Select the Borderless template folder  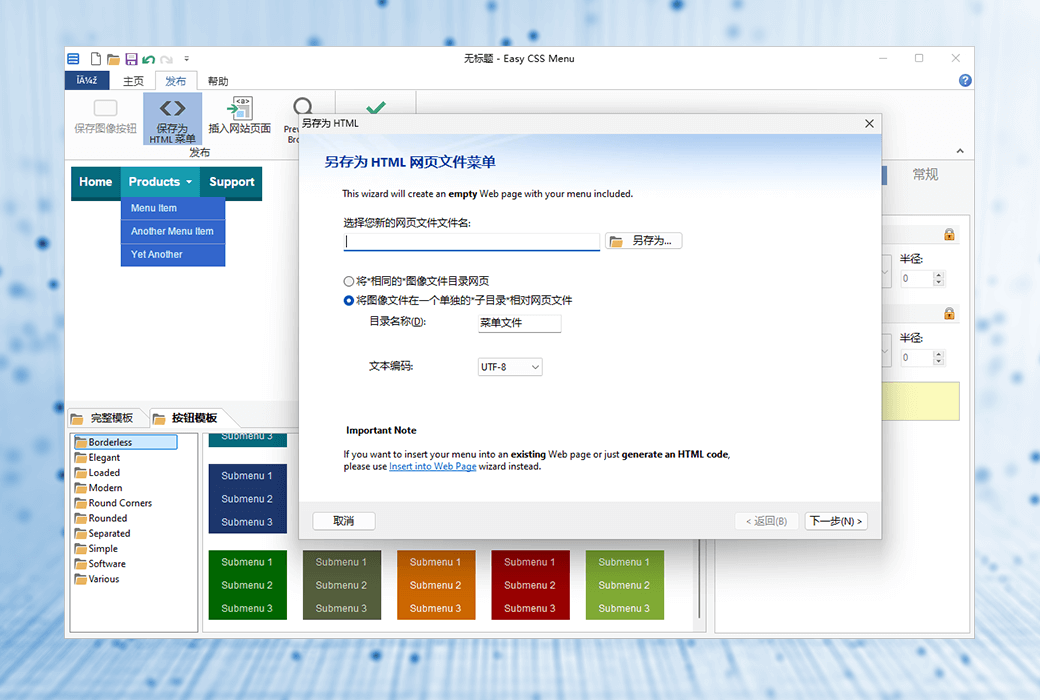(x=125, y=442)
